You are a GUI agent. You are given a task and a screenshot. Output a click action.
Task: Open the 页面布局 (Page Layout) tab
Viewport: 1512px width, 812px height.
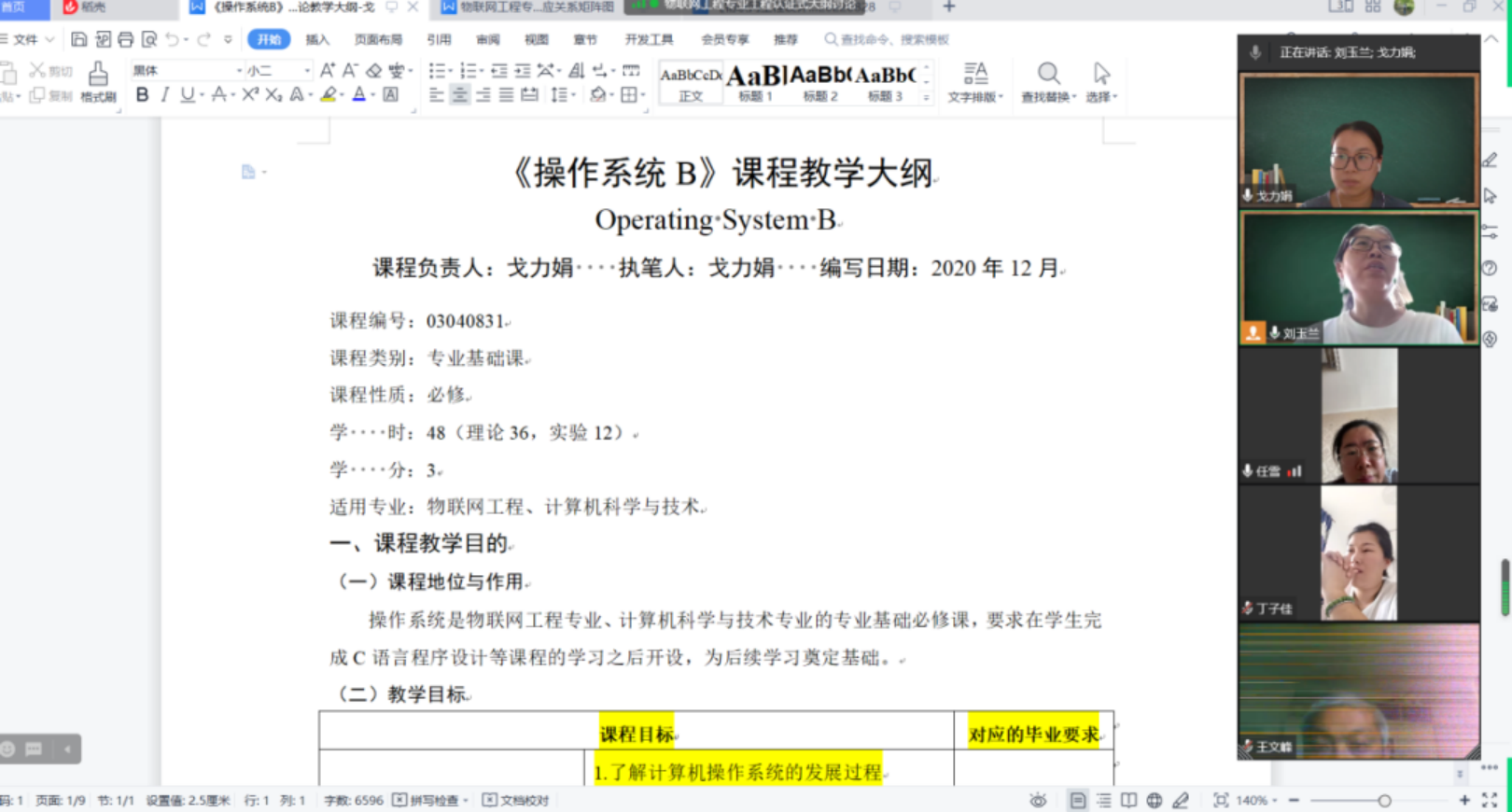[x=378, y=39]
